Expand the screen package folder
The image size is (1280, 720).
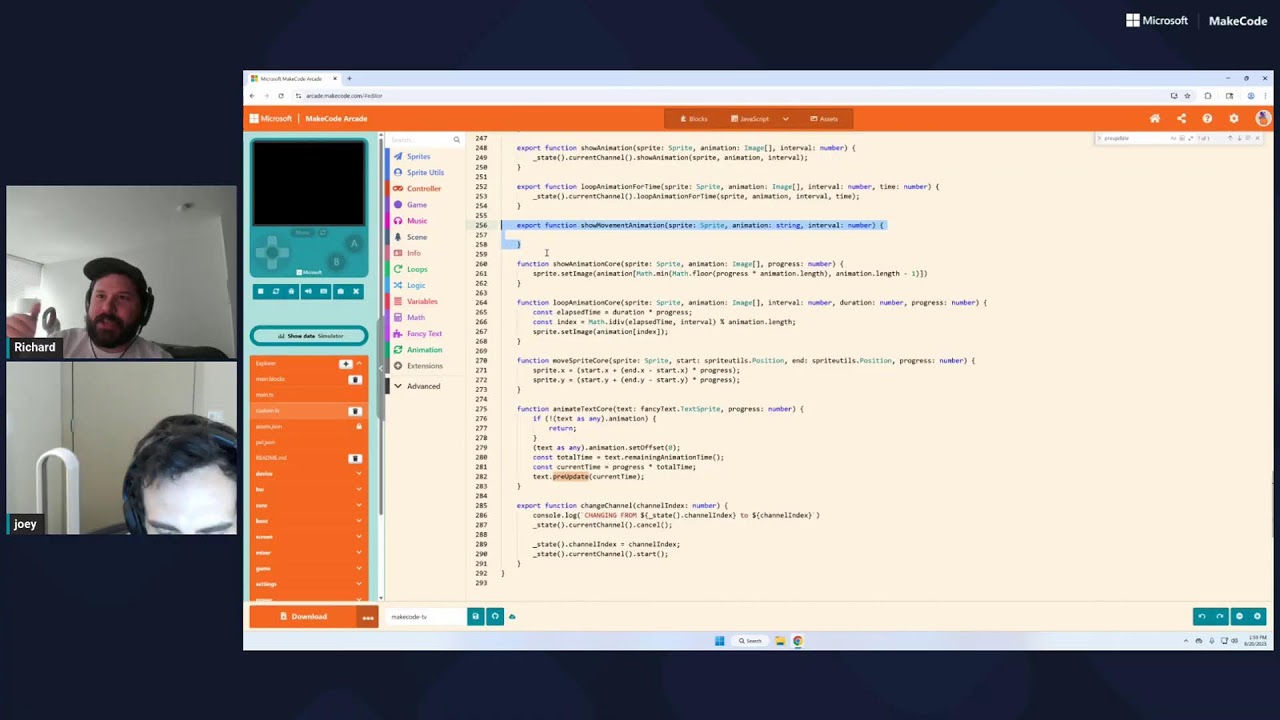coord(309,536)
